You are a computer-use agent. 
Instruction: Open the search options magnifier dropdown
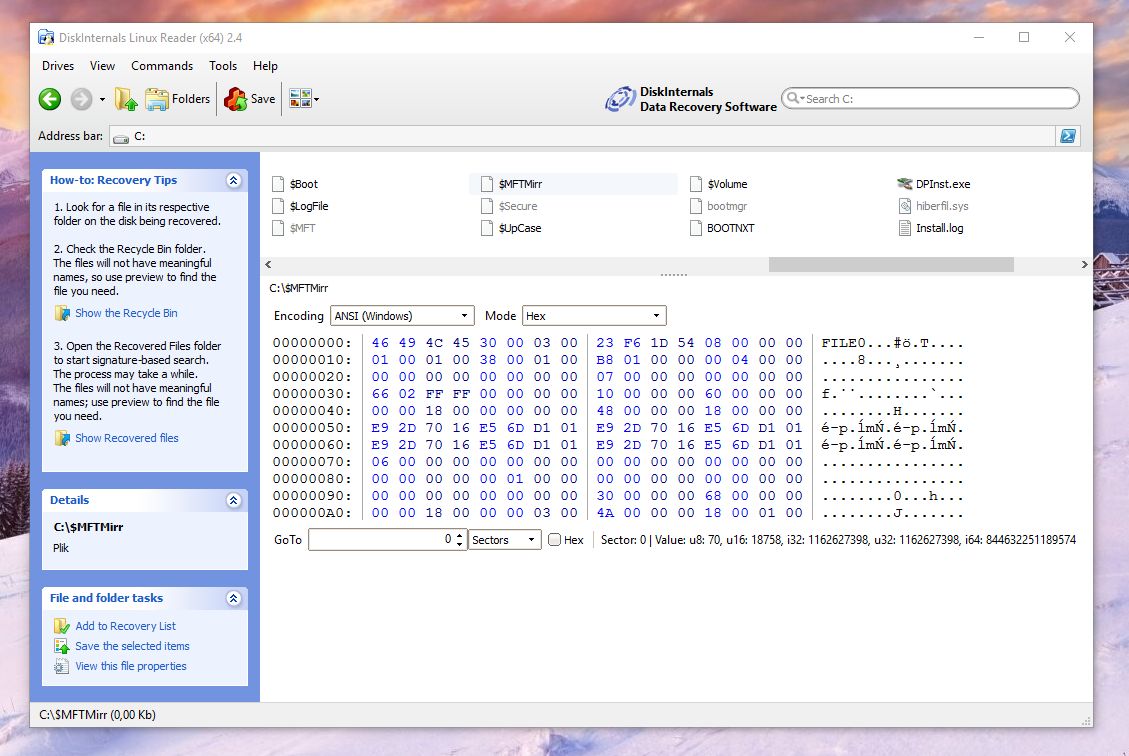click(795, 99)
